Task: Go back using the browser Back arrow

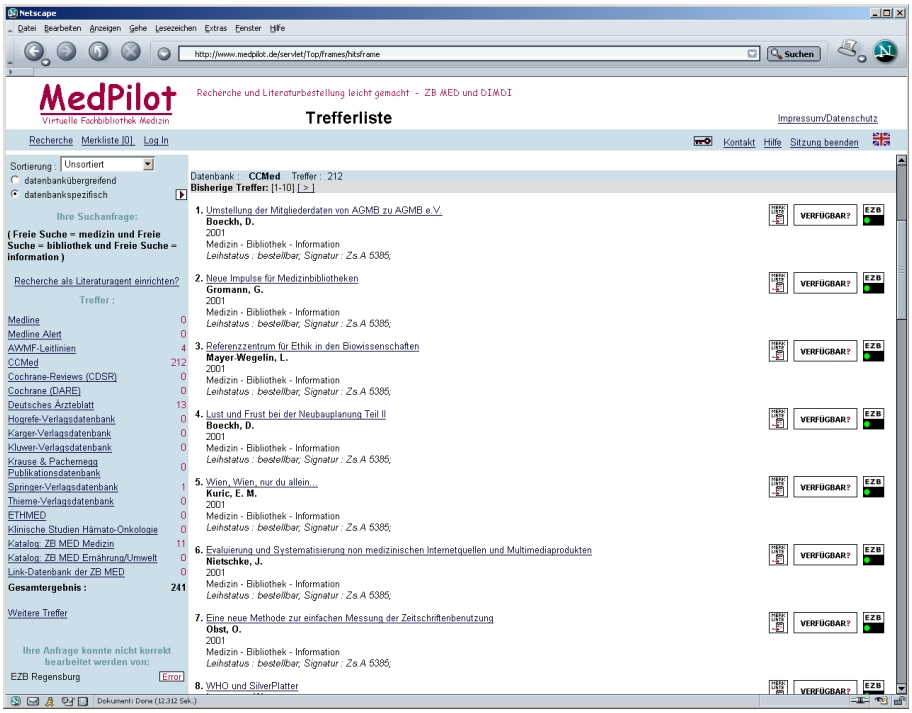Action: [34, 52]
